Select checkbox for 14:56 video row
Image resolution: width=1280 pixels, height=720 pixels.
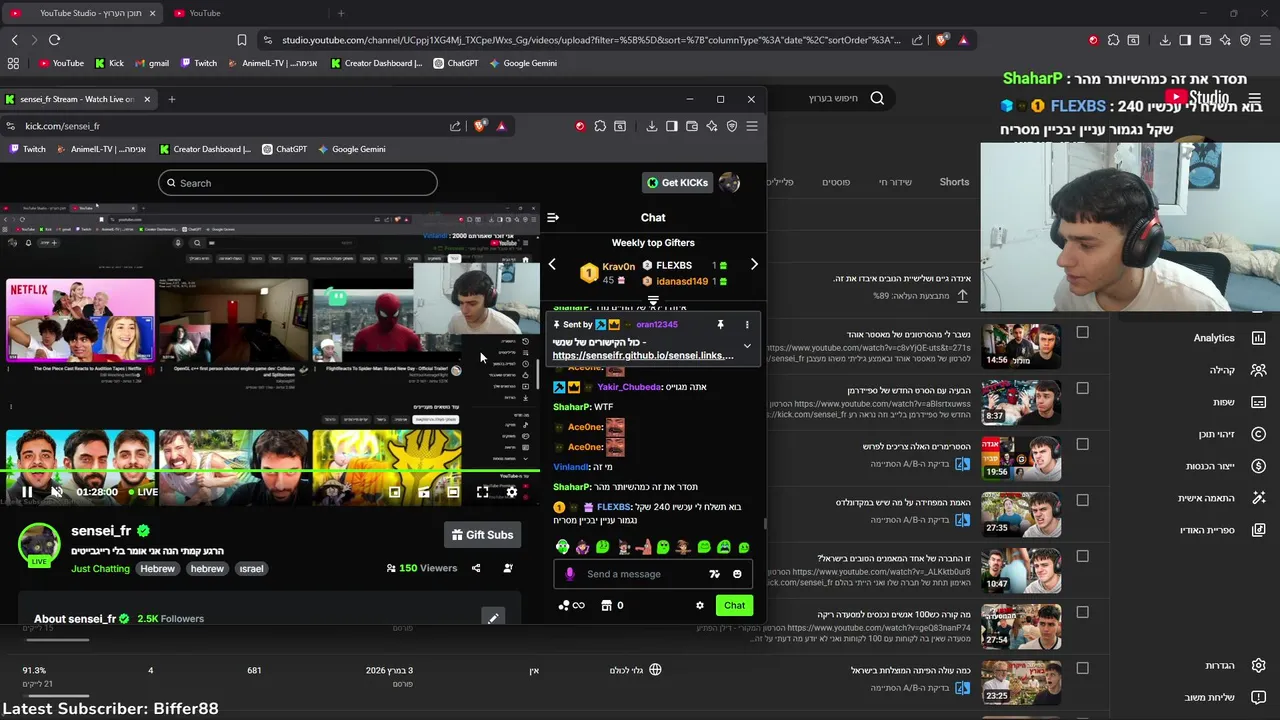(x=1082, y=332)
